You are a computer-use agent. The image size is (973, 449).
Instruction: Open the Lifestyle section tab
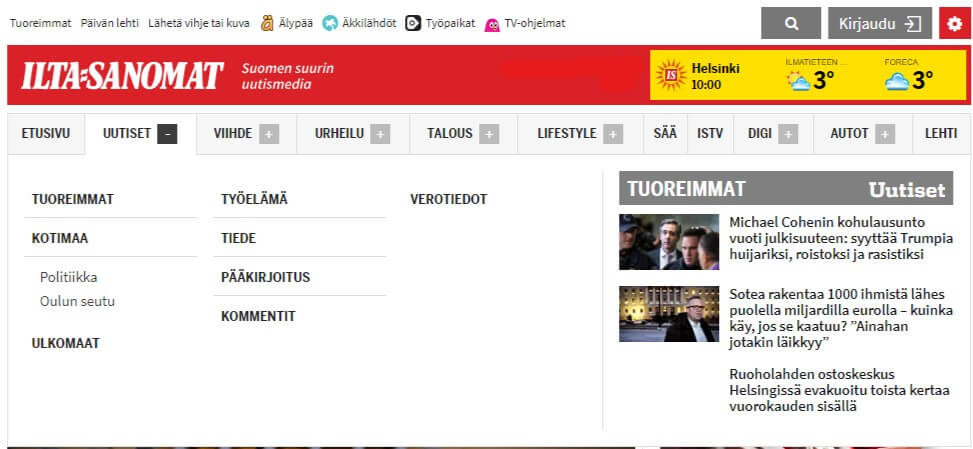pos(567,133)
